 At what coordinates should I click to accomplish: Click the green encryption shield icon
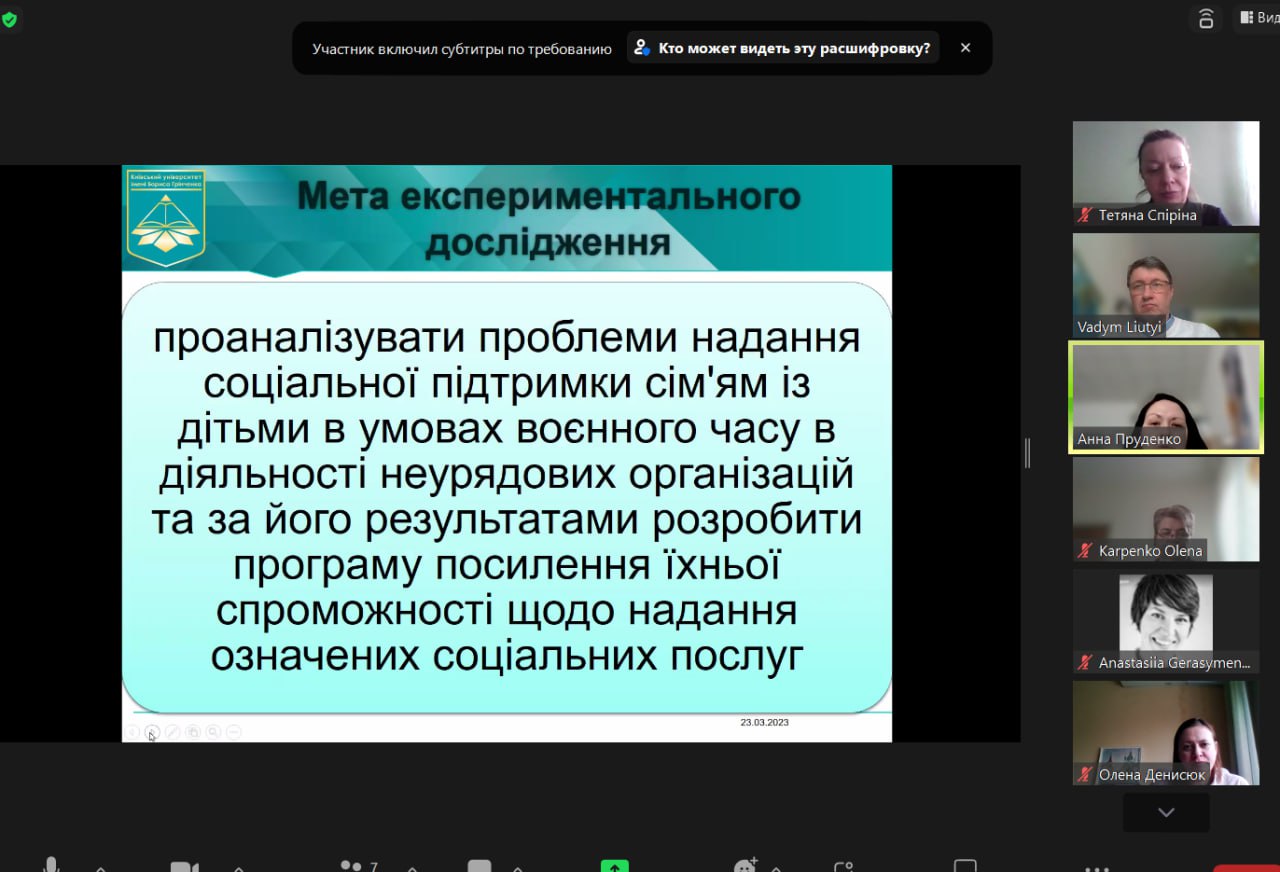9,20
